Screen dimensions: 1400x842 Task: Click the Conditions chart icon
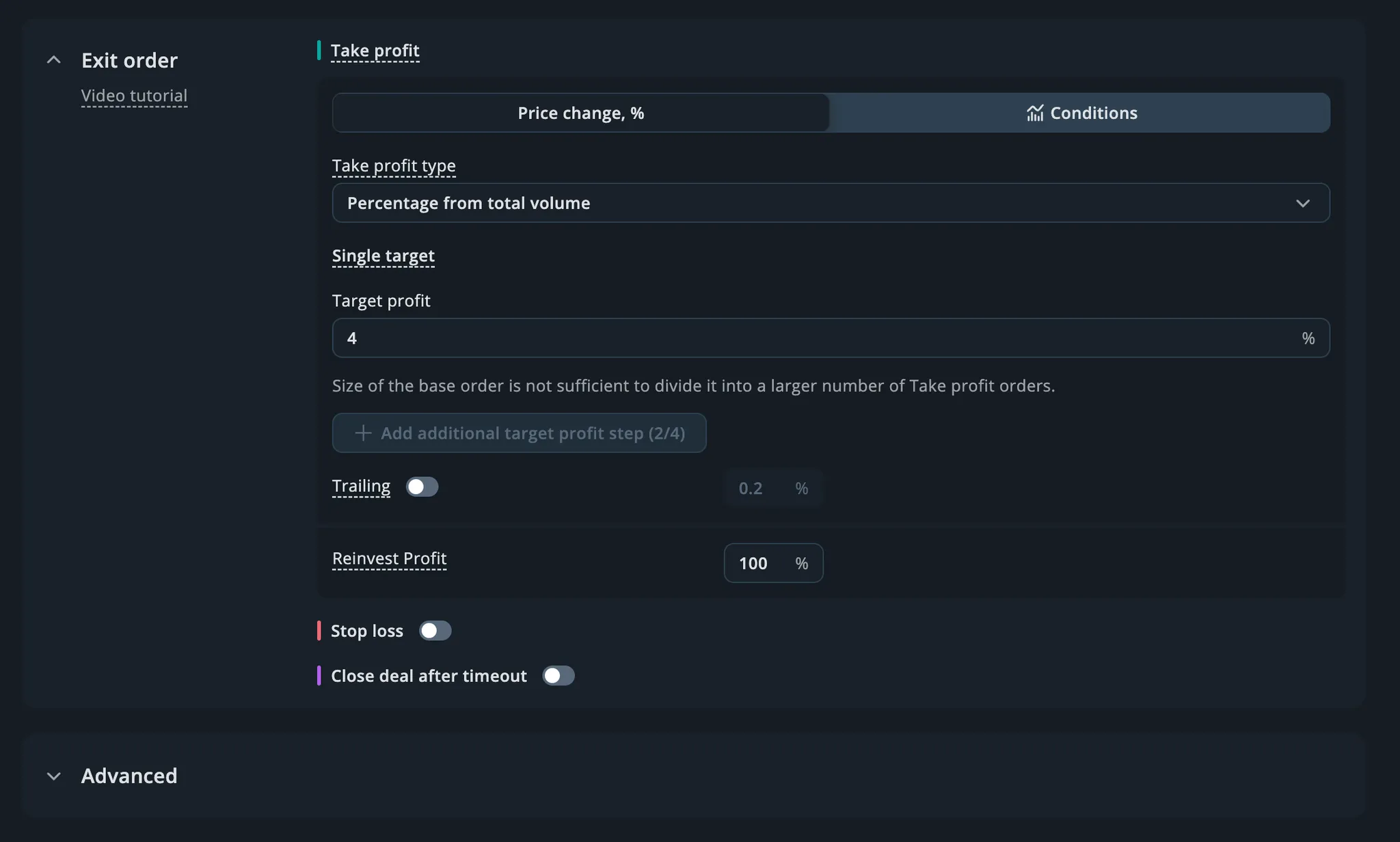coord(1034,113)
